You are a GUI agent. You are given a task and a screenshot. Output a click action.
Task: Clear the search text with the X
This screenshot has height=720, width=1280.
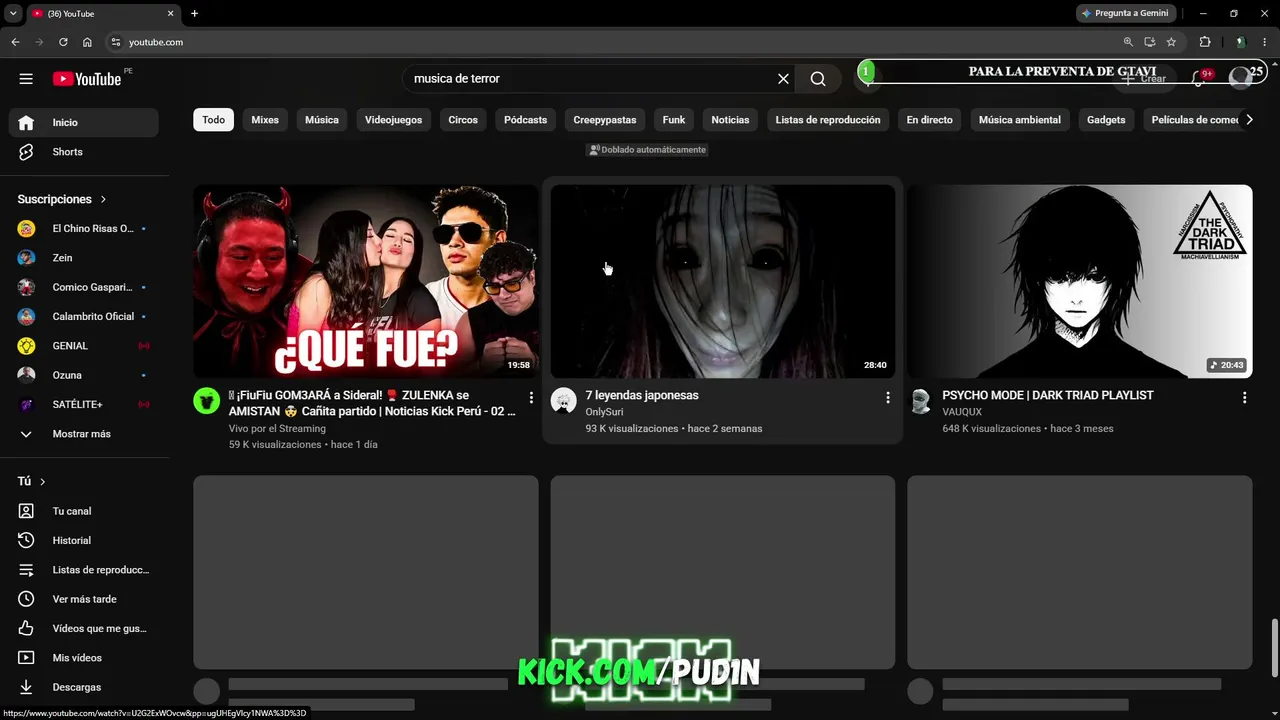tap(784, 79)
